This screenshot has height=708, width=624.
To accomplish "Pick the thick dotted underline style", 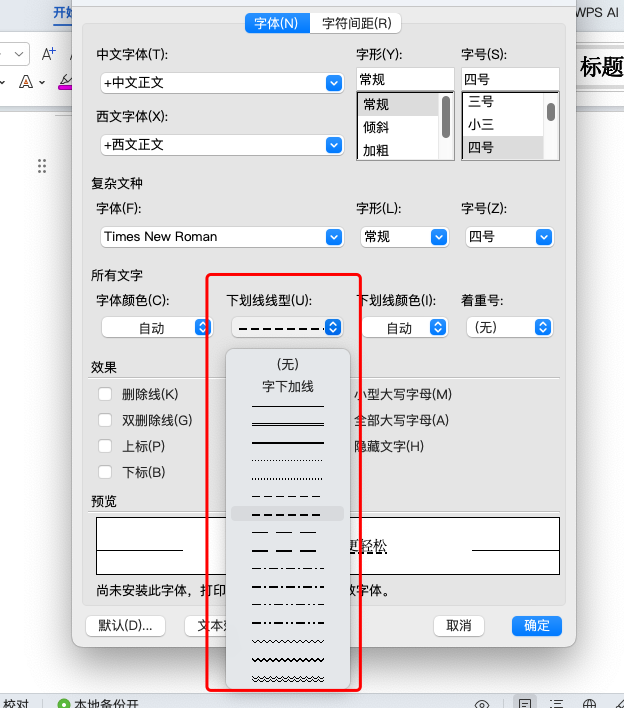I will pyautogui.click(x=288, y=479).
